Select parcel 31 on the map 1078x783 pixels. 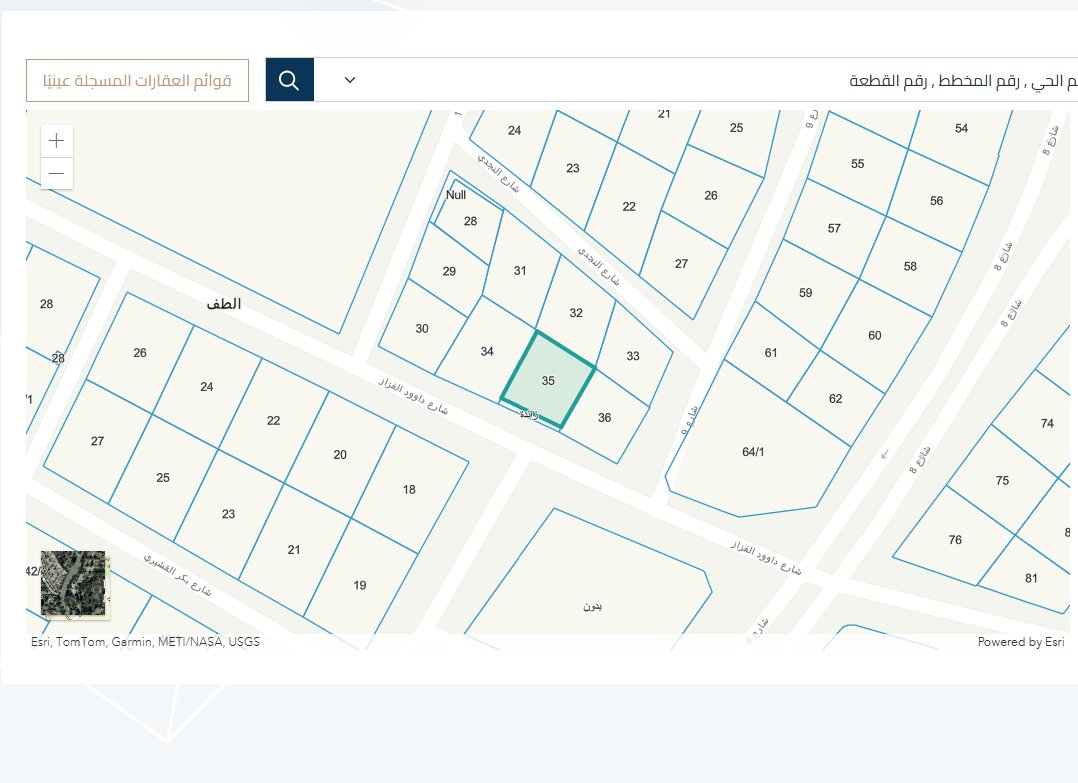click(x=520, y=271)
